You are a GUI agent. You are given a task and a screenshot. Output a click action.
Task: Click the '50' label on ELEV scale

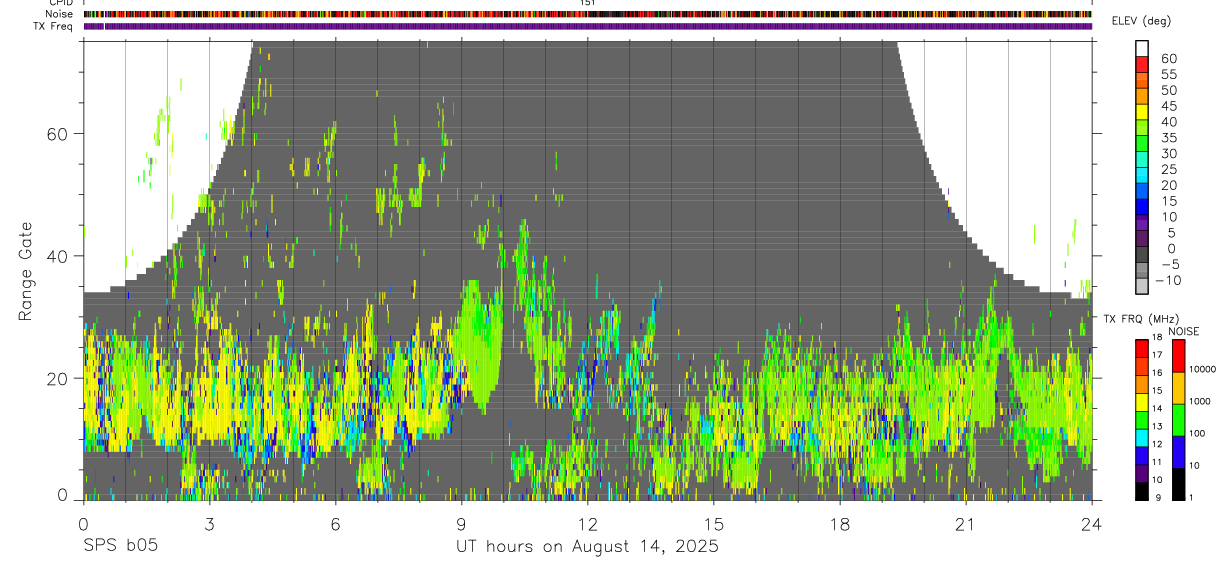1168,90
